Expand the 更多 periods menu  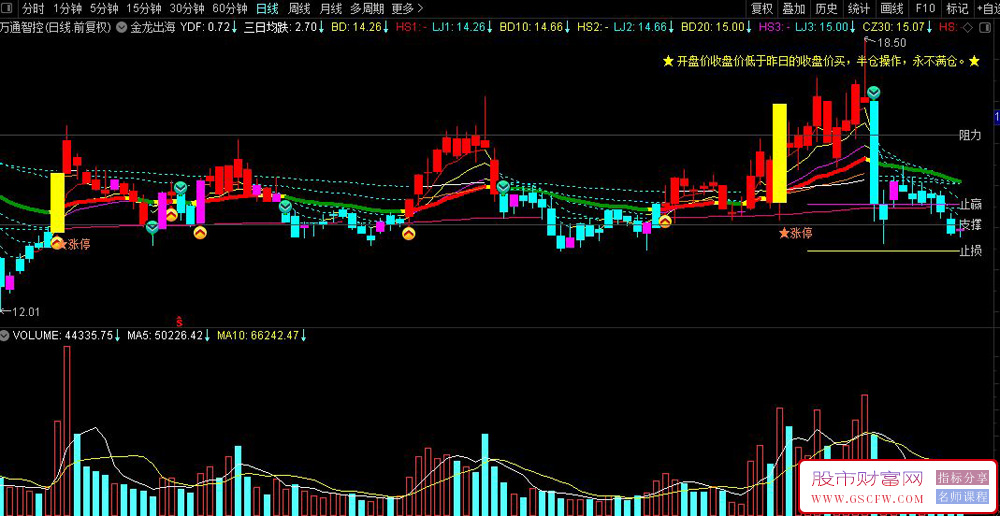point(407,8)
